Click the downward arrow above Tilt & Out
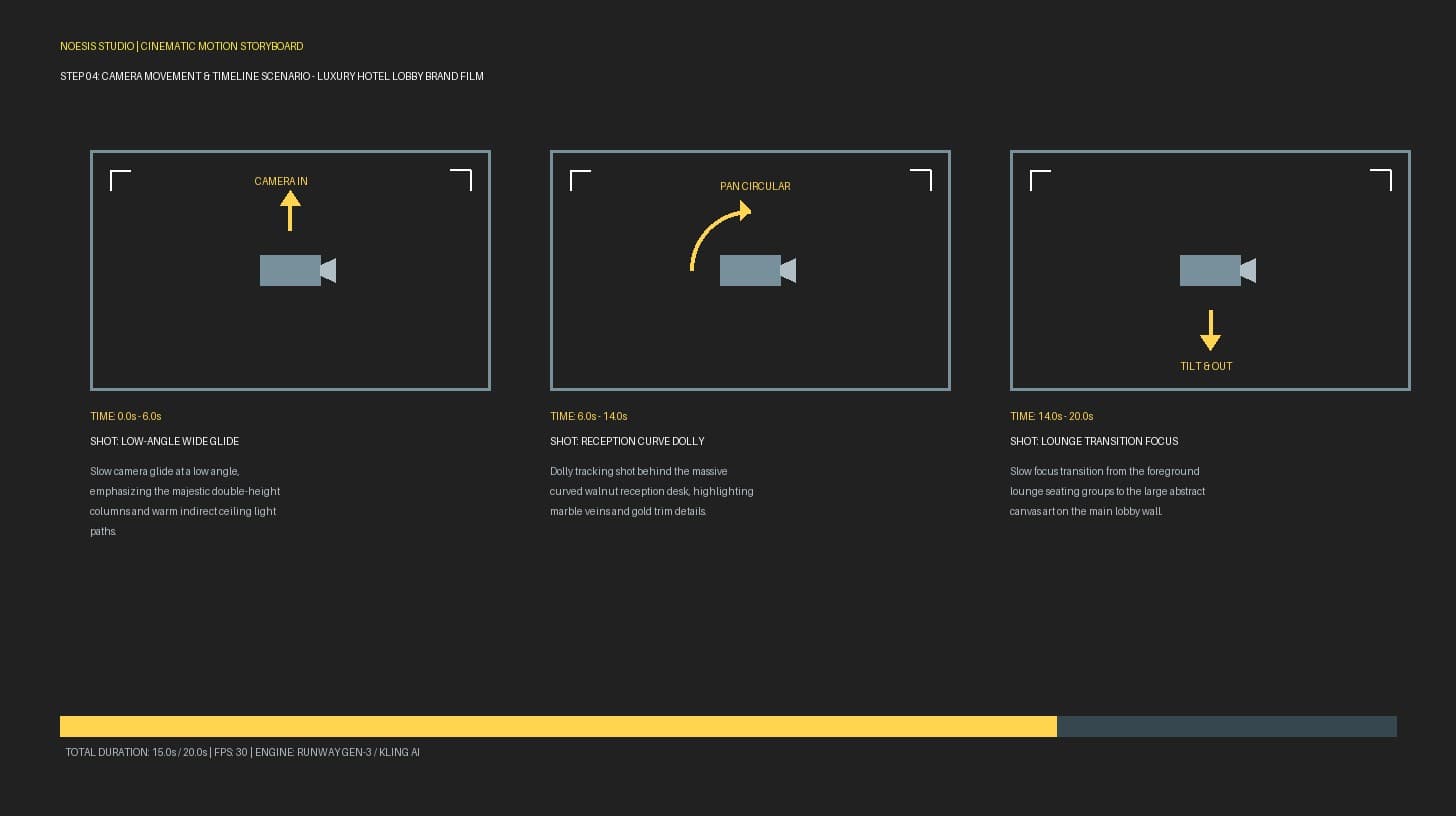The height and width of the screenshot is (816, 1456). tap(1210, 330)
